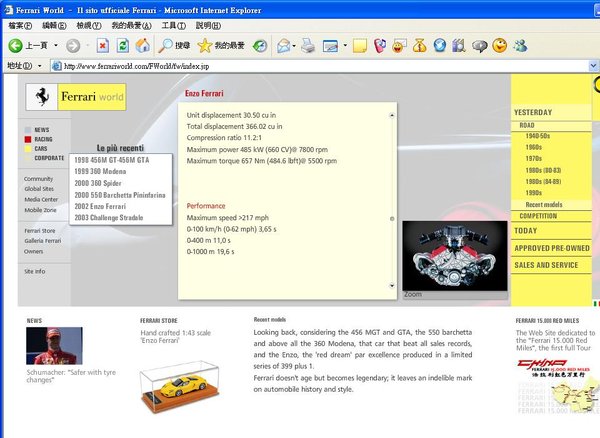Expand the TODAY menu section
600x438 pixels.
(x=525, y=231)
